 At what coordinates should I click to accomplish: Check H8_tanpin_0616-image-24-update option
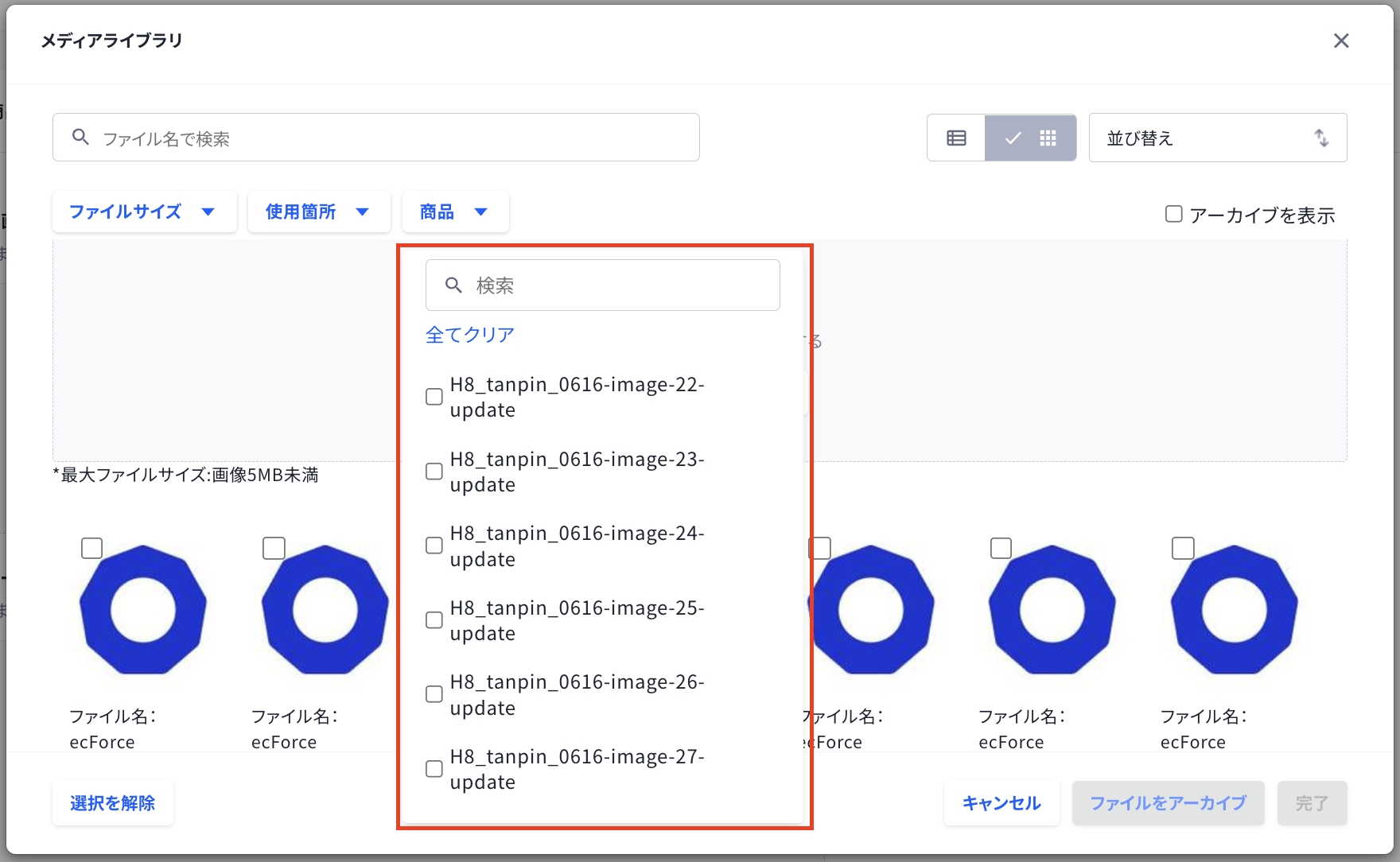[434, 546]
